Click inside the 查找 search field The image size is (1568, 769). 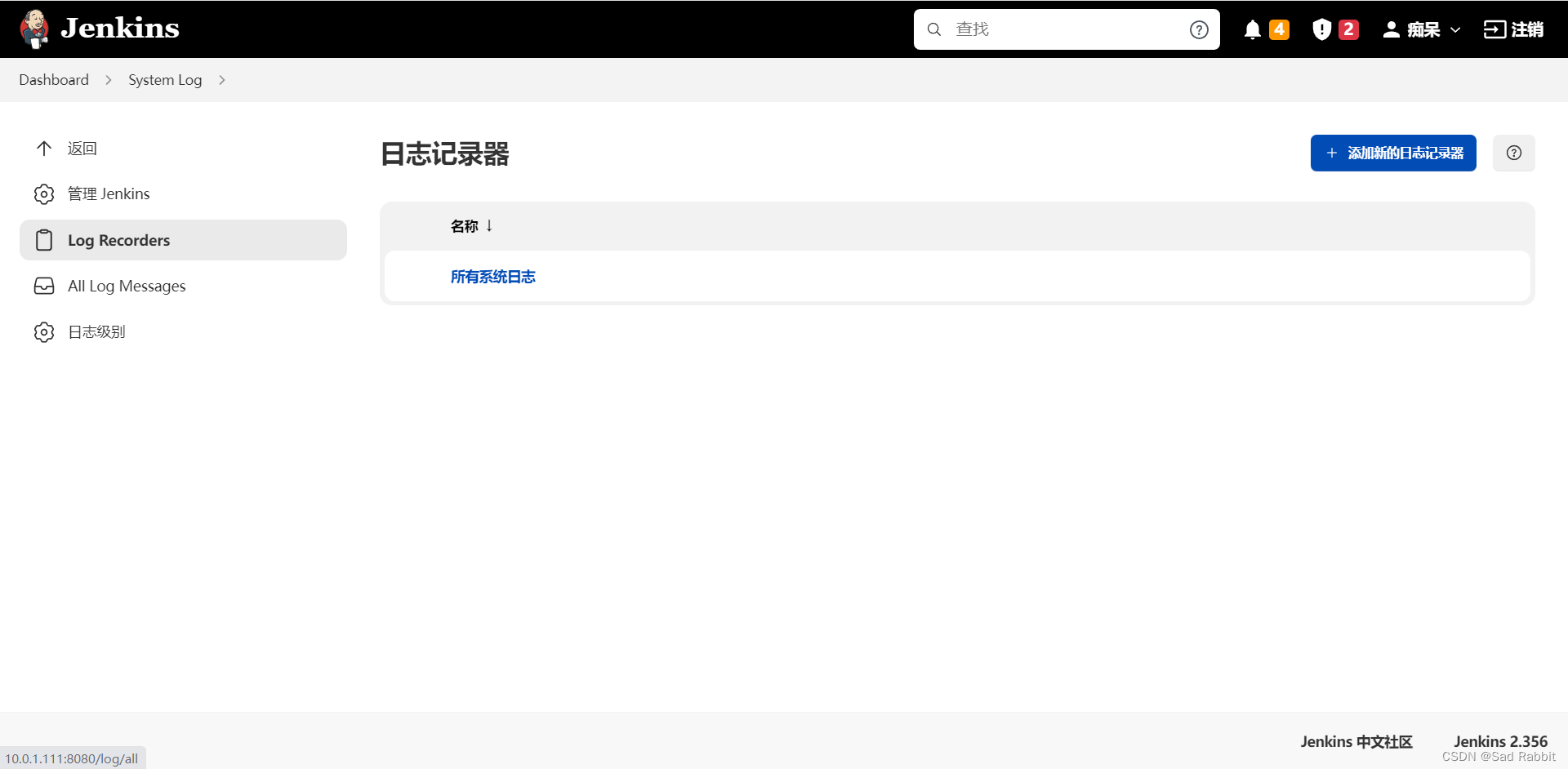1053,29
